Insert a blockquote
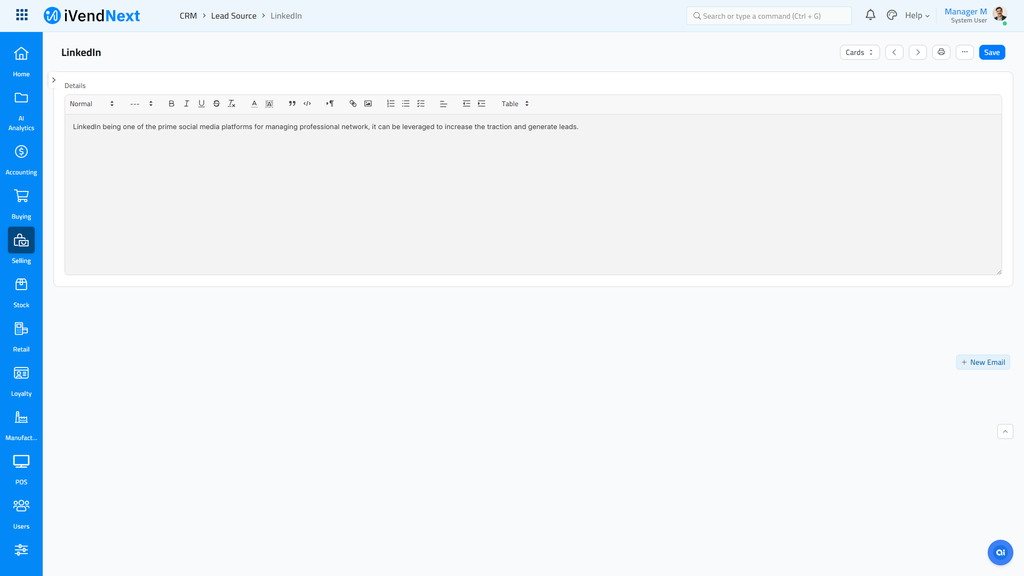The width and height of the screenshot is (1024, 576). click(292, 104)
